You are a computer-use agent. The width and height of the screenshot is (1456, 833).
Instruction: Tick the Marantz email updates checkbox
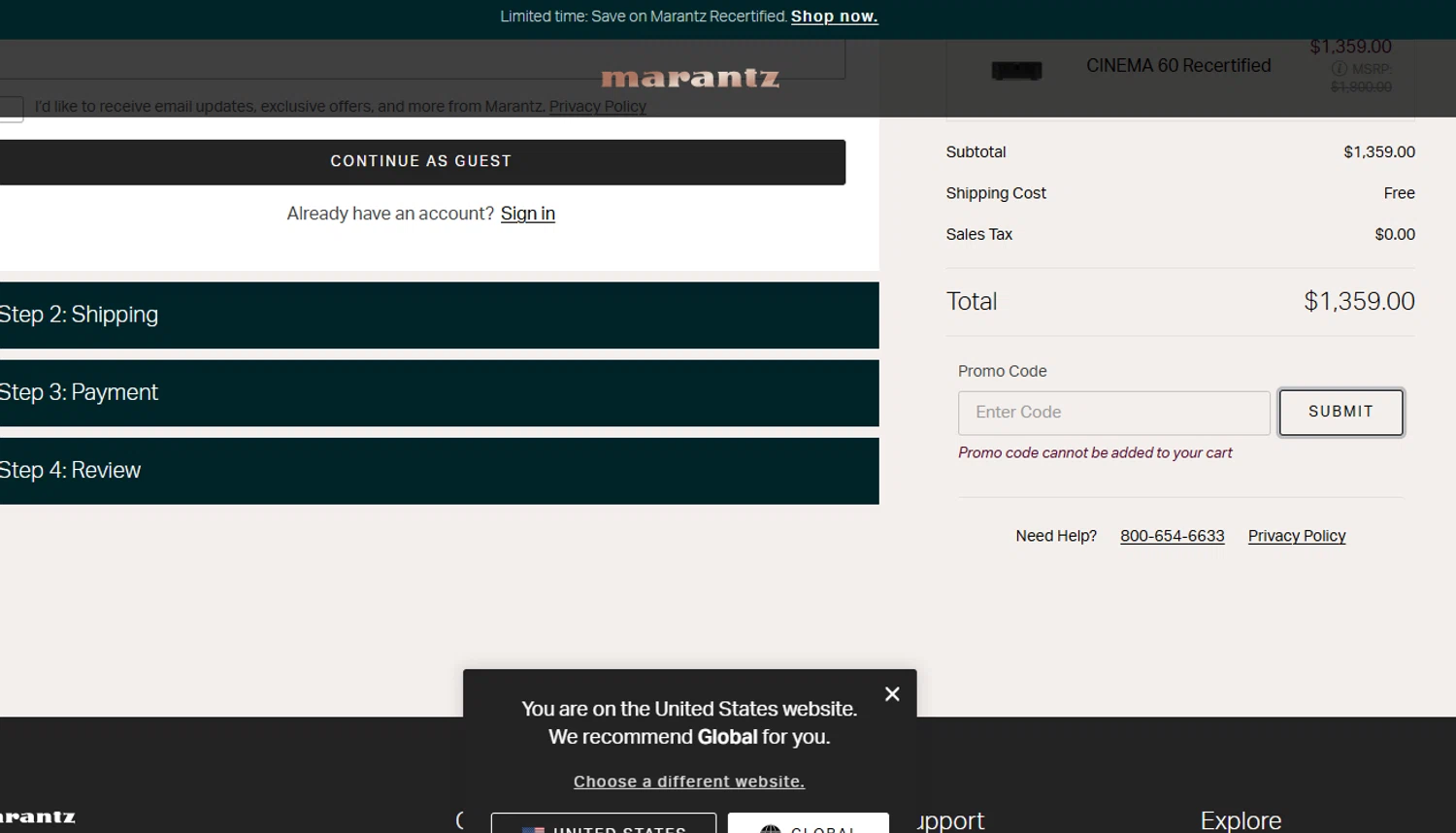click(11, 109)
